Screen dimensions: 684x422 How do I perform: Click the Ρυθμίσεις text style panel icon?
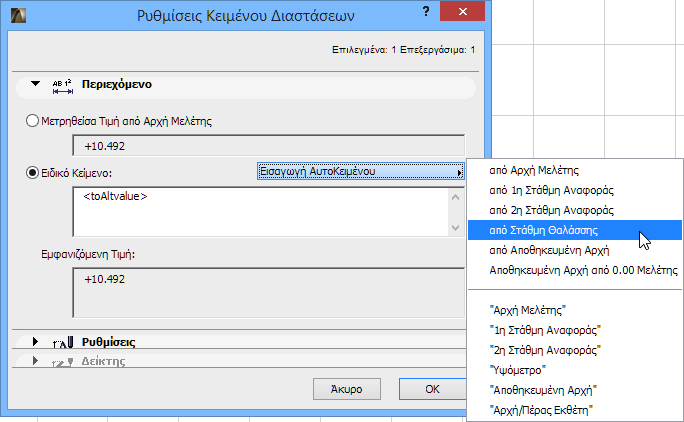click(x=63, y=343)
